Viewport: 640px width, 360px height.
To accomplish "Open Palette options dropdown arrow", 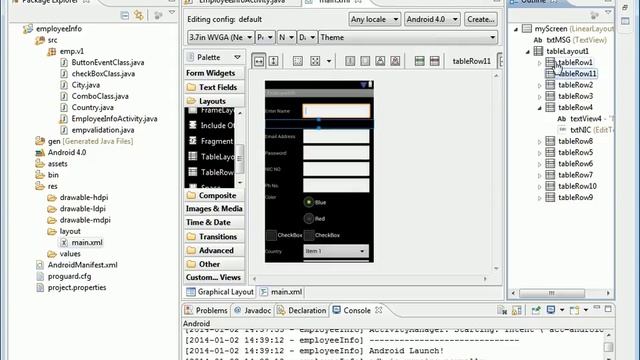I will point(237,58).
